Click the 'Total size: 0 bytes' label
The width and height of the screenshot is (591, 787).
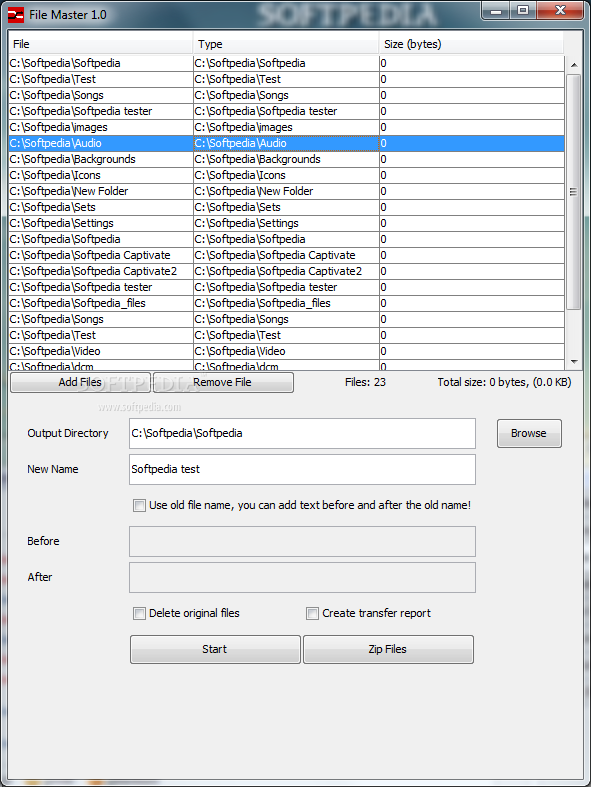point(504,382)
